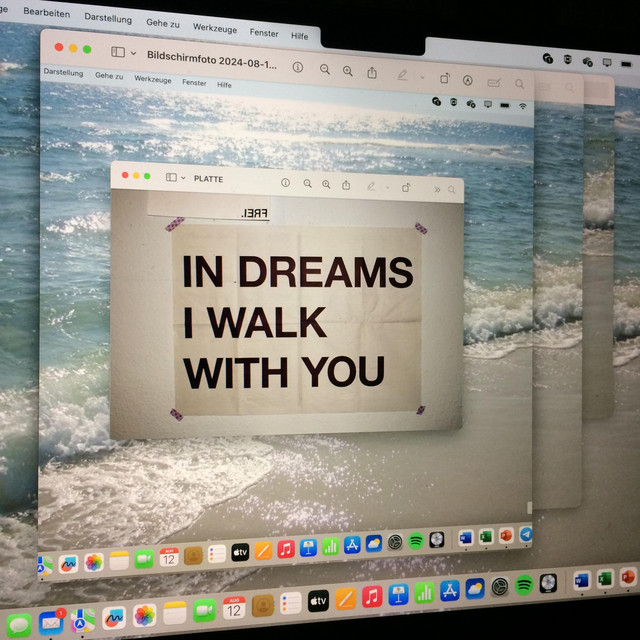Click the 'IN DREAMS I WALK WITH YOU' poster image

pos(298,321)
